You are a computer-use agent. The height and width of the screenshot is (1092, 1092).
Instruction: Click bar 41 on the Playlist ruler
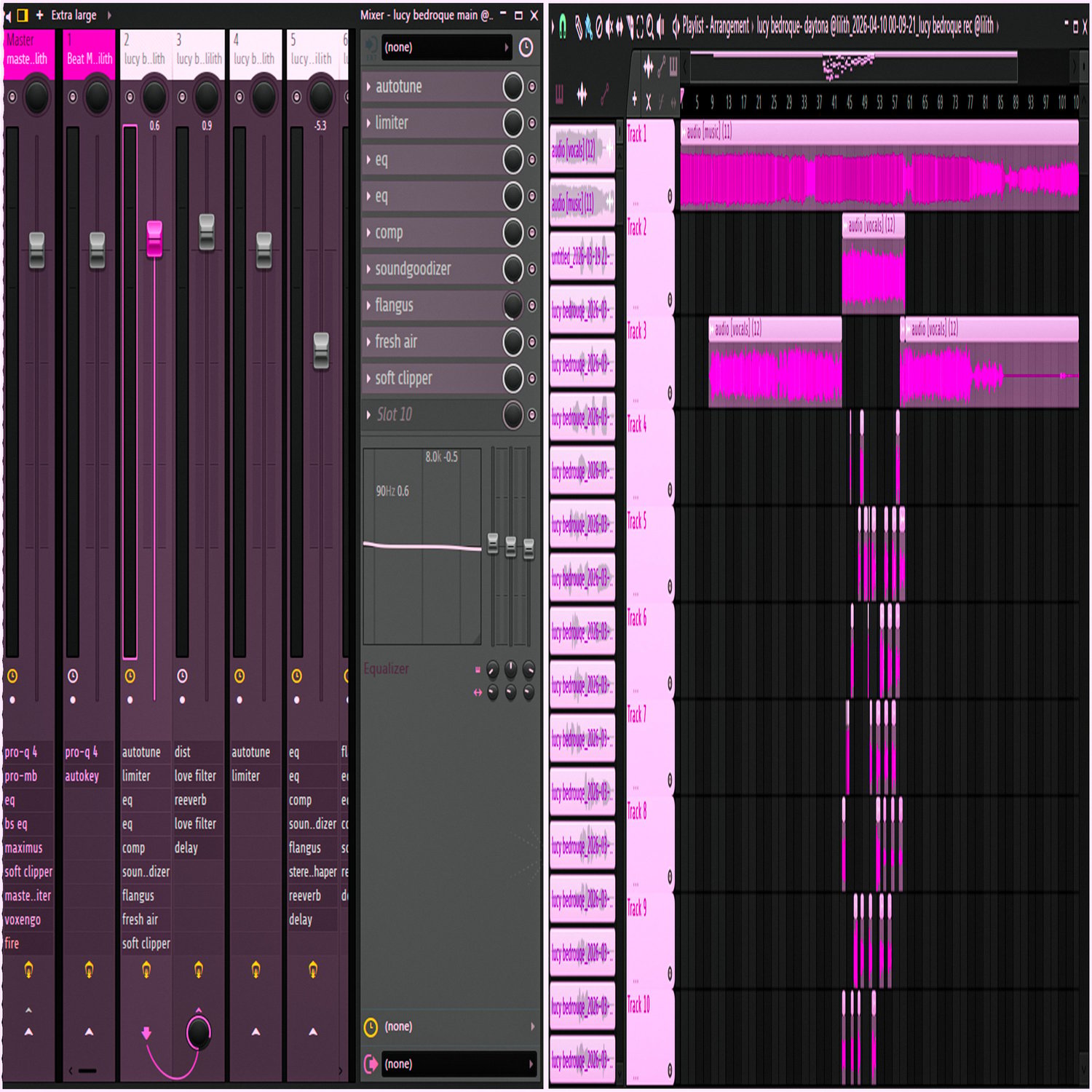click(x=834, y=102)
